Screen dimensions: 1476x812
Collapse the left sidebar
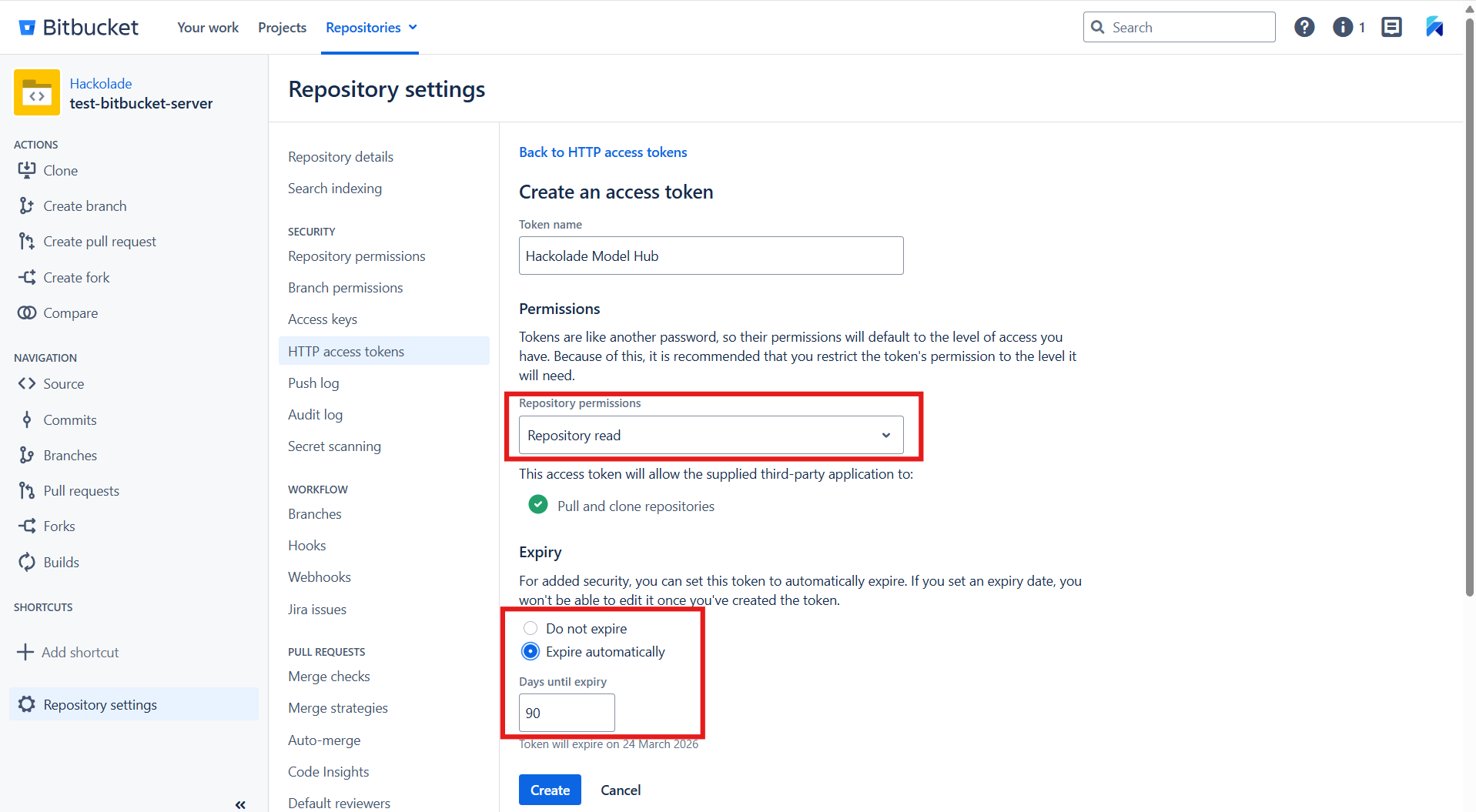(x=239, y=804)
